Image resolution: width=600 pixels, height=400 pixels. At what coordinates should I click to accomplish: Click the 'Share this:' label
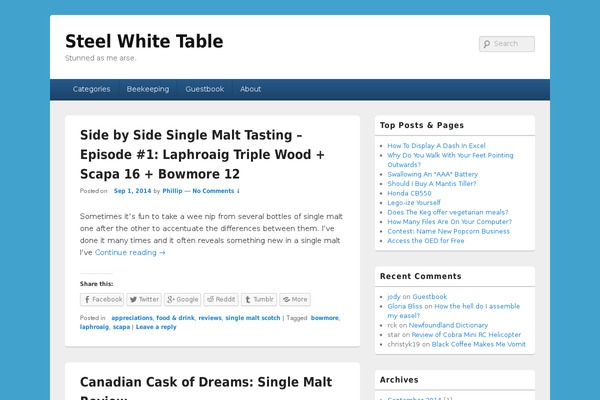(x=96, y=284)
